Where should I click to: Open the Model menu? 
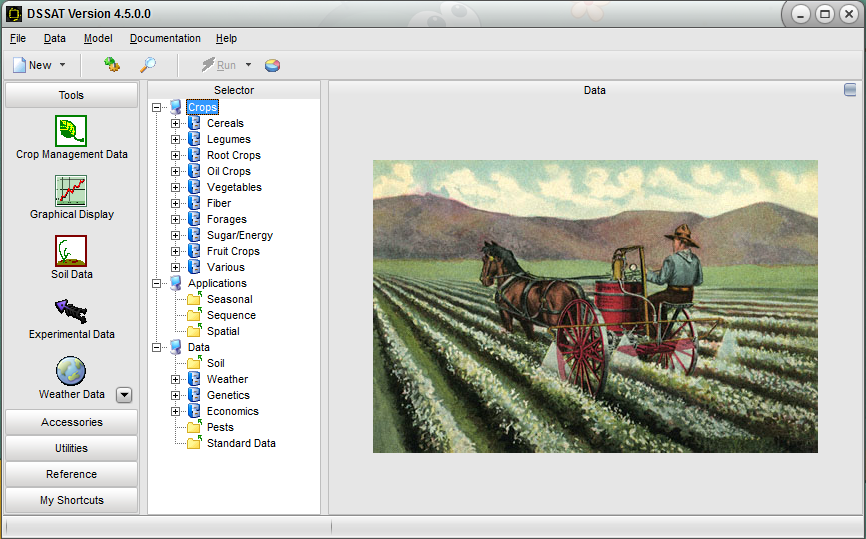click(x=98, y=38)
